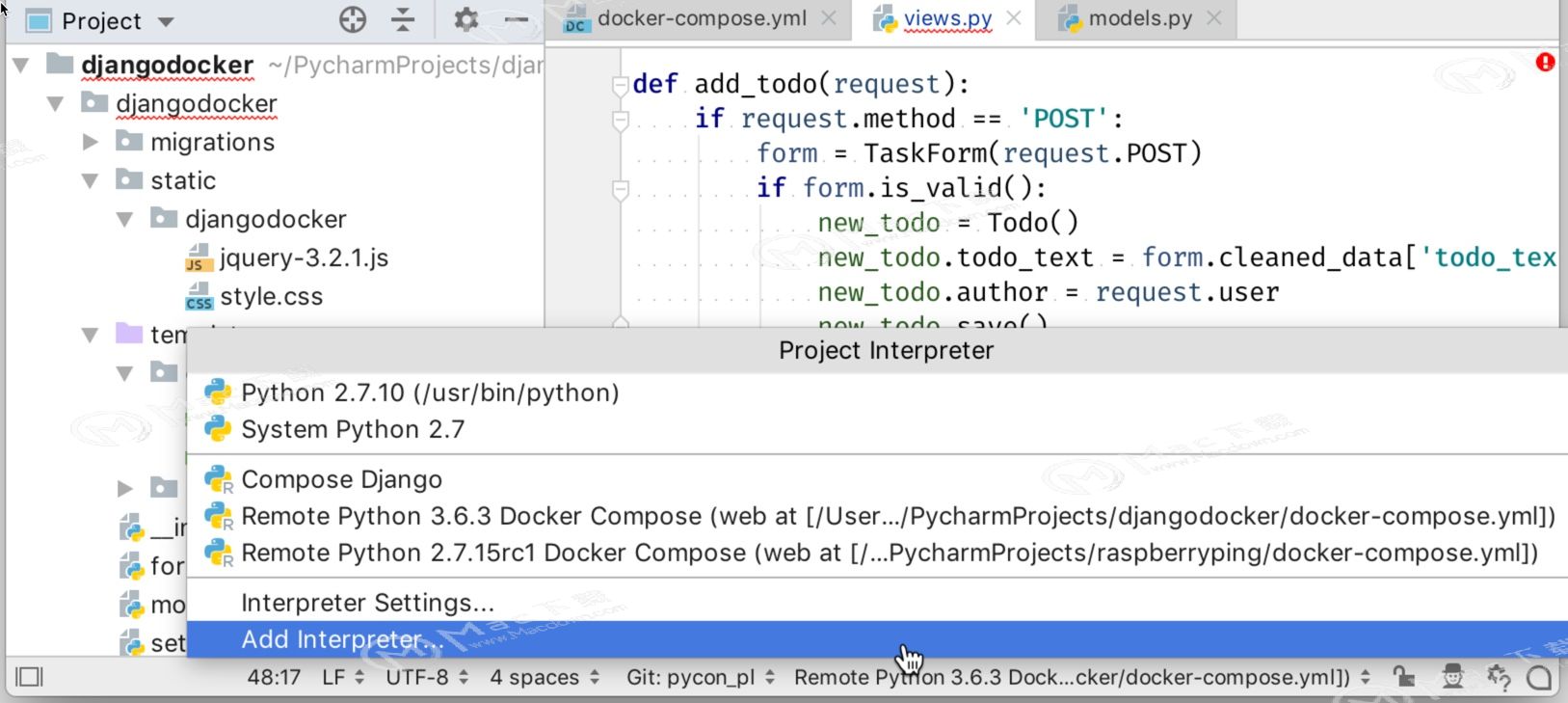Click the tool windows toggle icon in status bar
The height and width of the screenshot is (703, 1568).
(30, 677)
